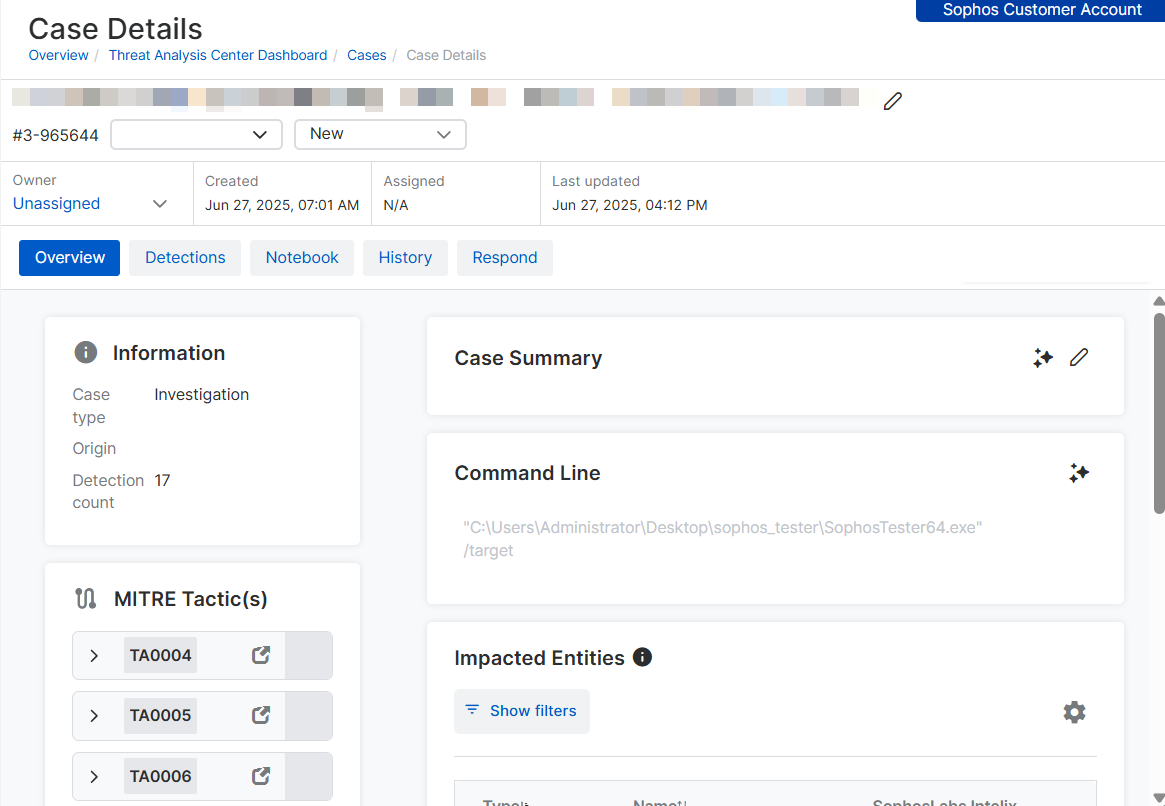
Task: Click the AI sparkle icon in Case Summary
Action: click(1043, 358)
